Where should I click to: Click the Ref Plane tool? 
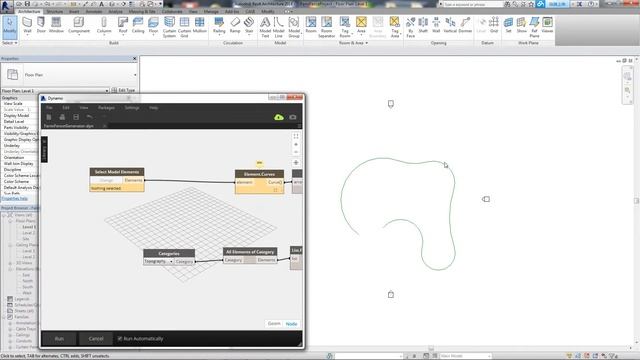point(534,27)
